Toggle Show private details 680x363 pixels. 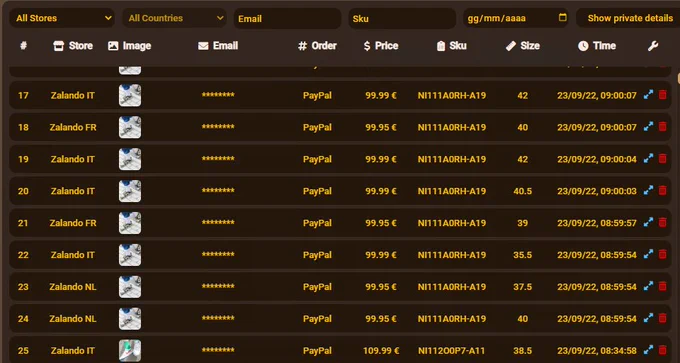click(628, 18)
